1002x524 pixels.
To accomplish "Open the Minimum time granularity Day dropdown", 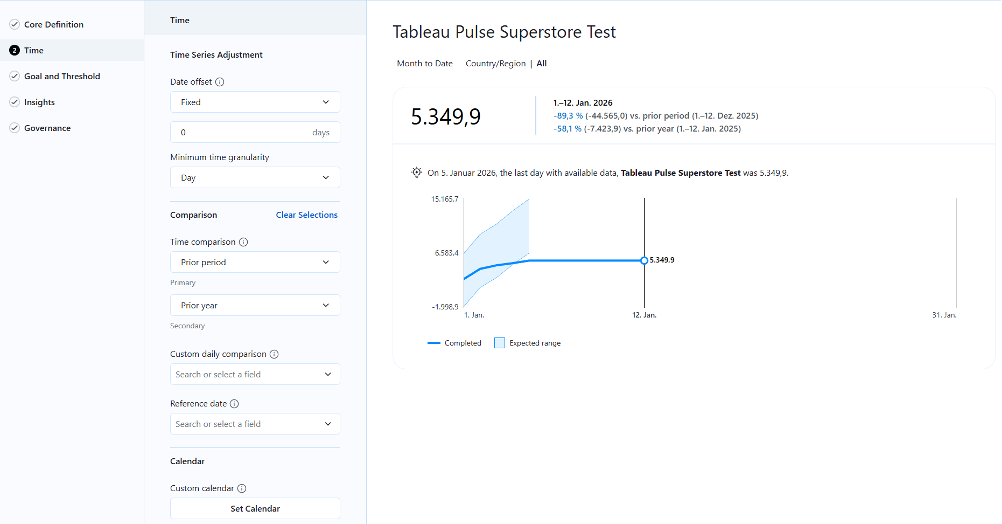I will tap(255, 178).
